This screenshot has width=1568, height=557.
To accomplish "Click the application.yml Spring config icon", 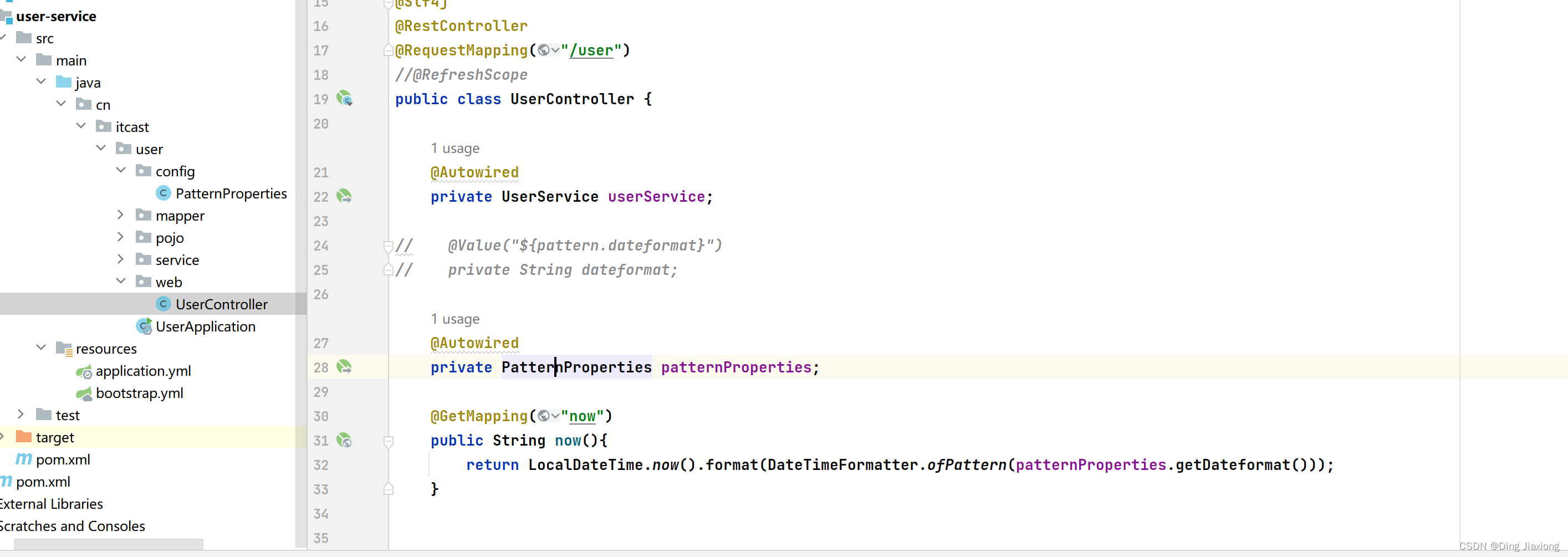I will pyautogui.click(x=84, y=371).
